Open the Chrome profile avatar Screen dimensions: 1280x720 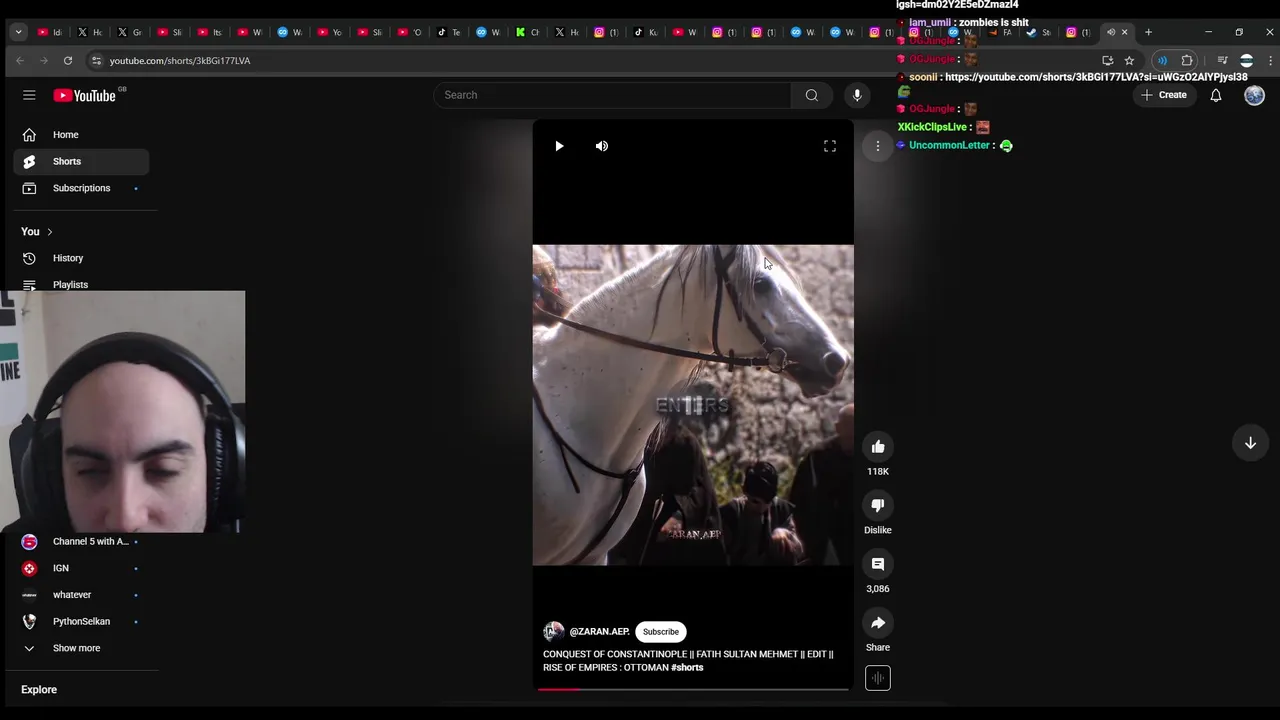(x=1246, y=61)
